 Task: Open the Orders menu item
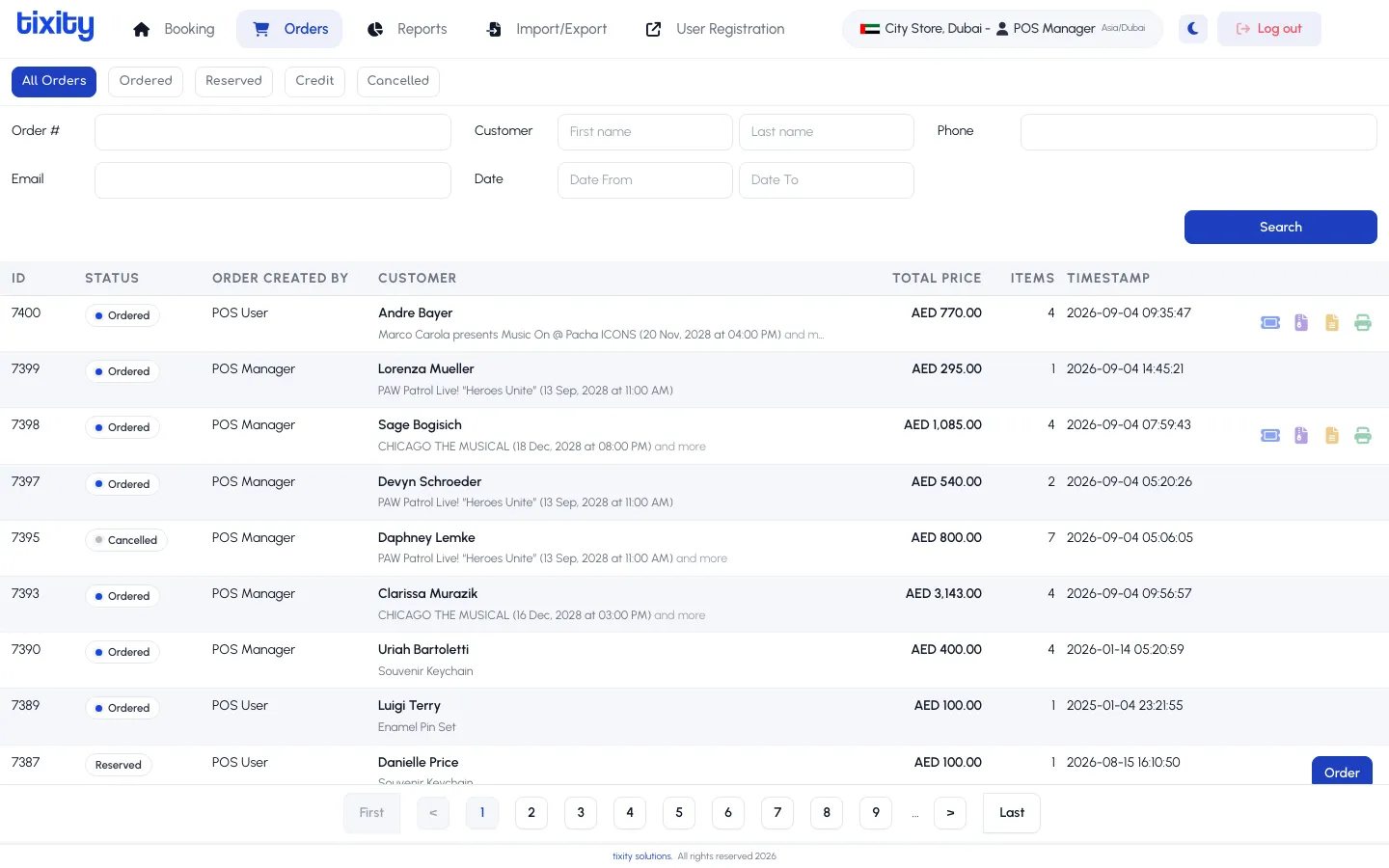click(289, 29)
